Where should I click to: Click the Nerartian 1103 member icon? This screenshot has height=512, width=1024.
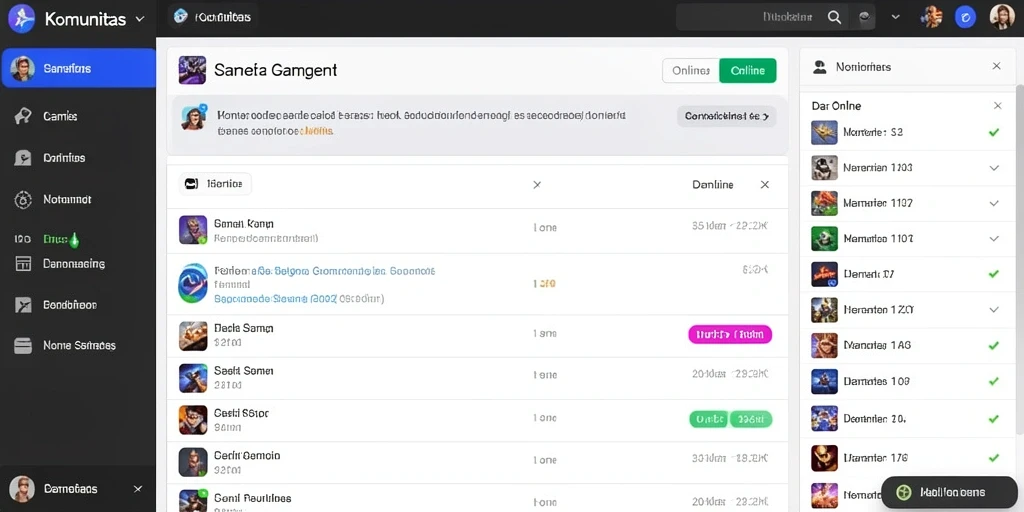click(x=824, y=168)
